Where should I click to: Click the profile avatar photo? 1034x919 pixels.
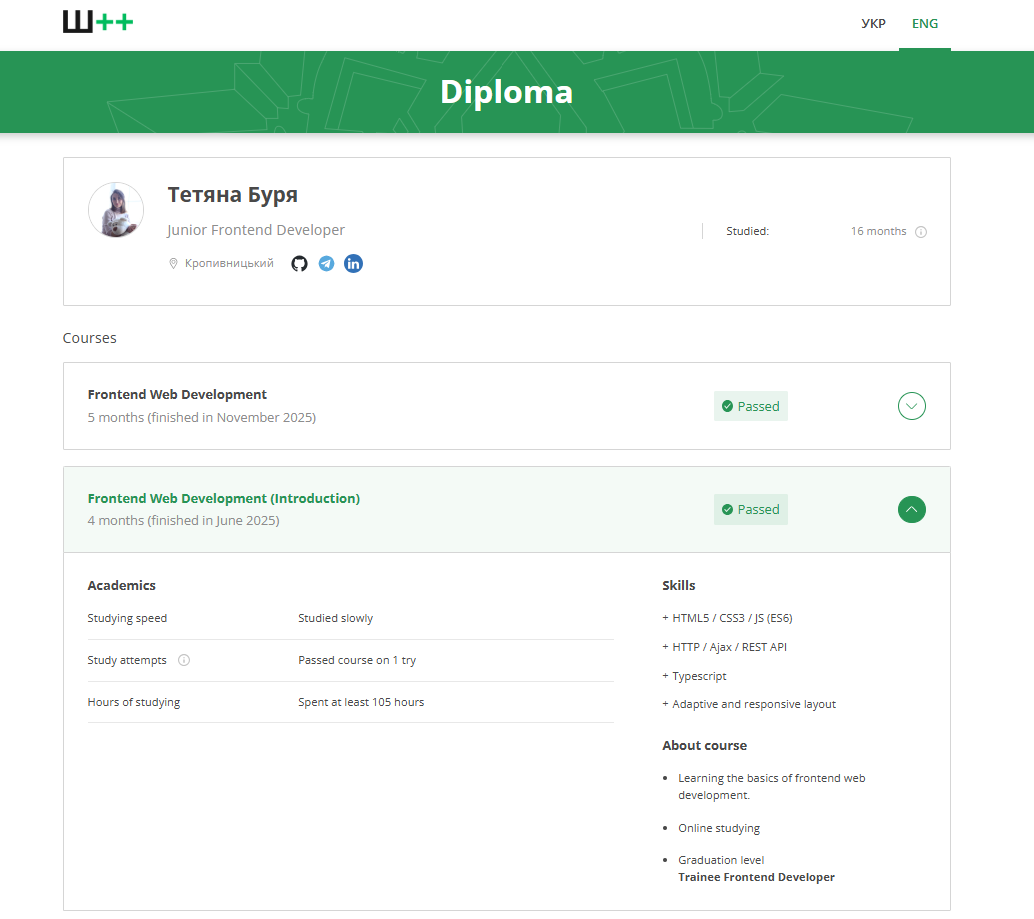(116, 210)
